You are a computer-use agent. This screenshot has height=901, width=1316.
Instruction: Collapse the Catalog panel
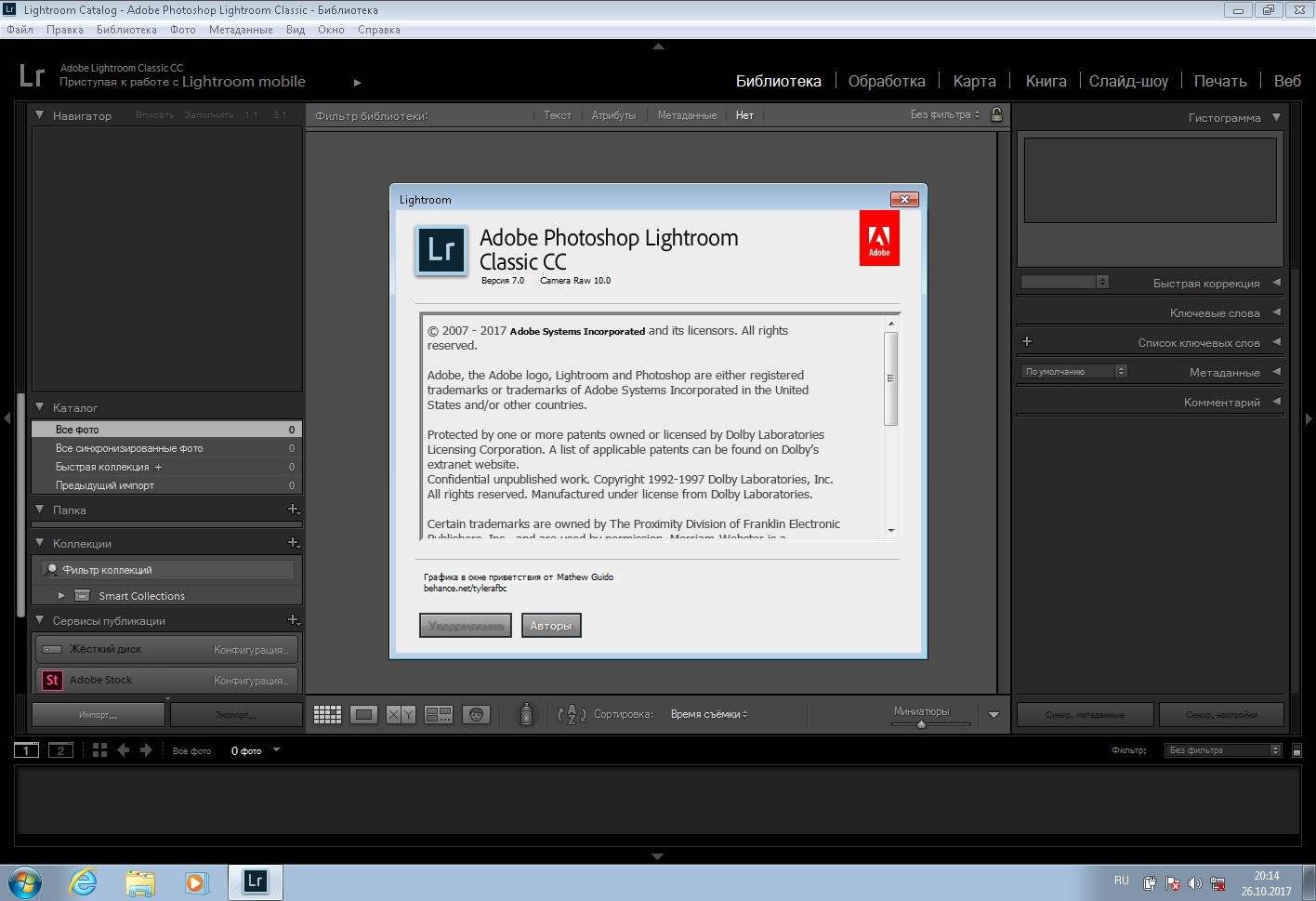[x=40, y=407]
